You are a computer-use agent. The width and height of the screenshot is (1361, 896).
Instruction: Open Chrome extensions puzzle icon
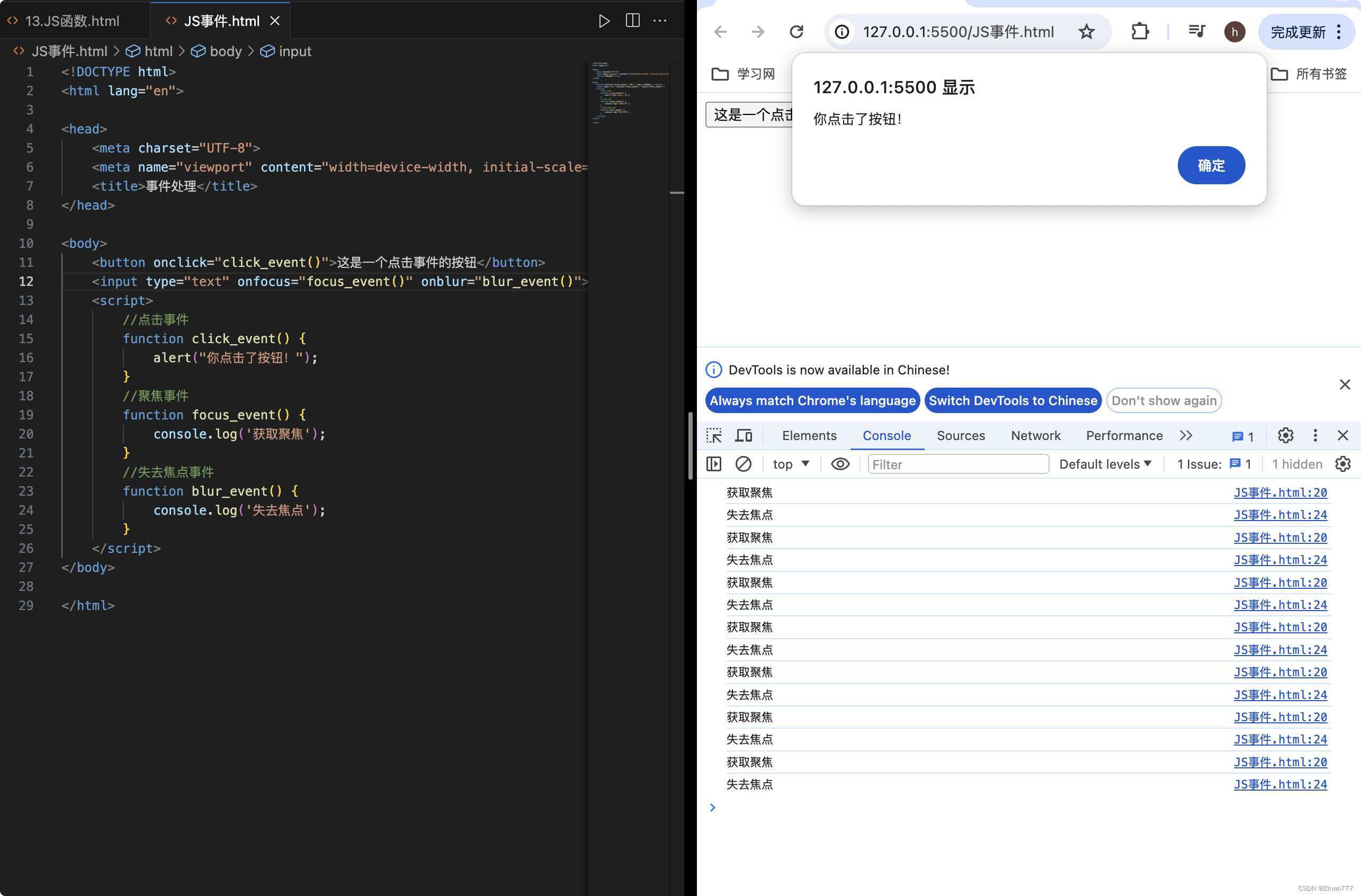pos(1140,31)
